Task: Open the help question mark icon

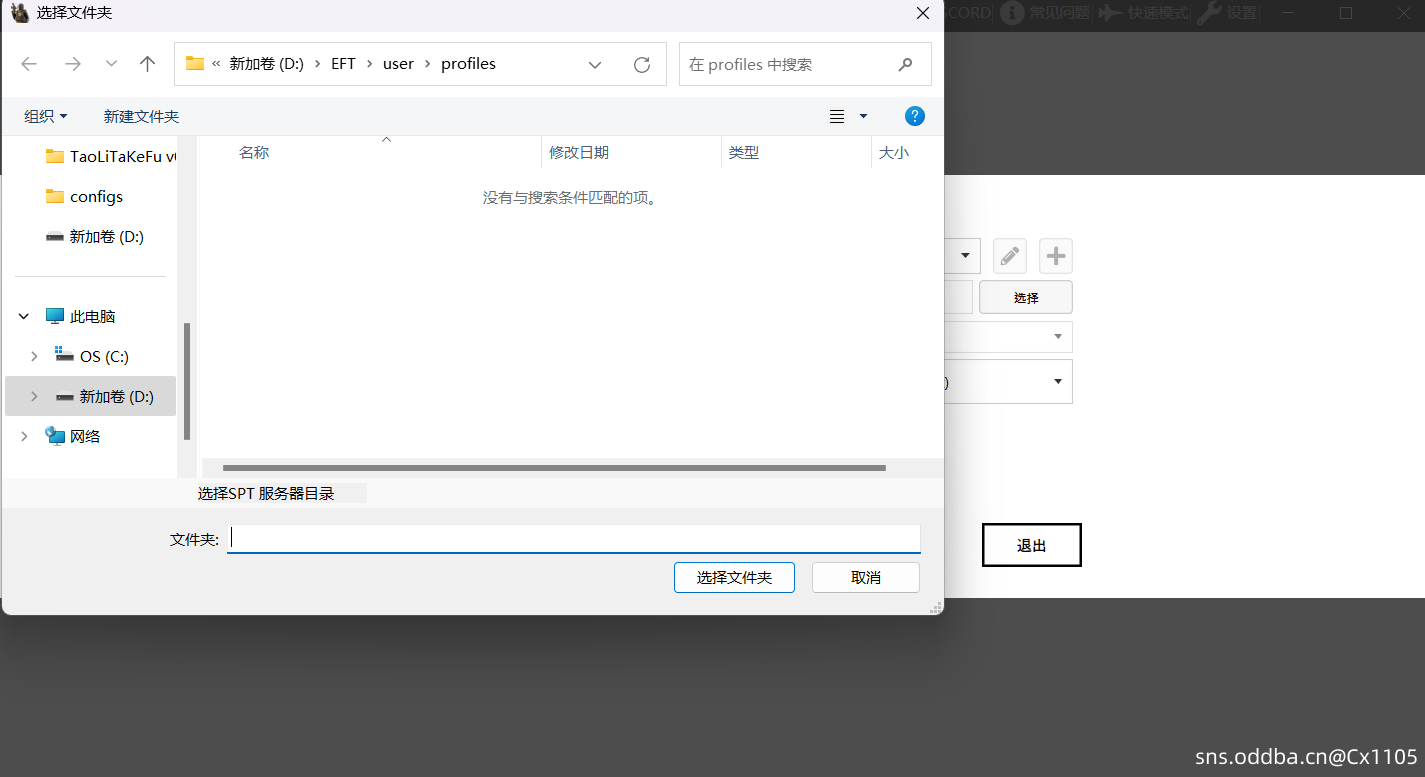Action: 914,116
